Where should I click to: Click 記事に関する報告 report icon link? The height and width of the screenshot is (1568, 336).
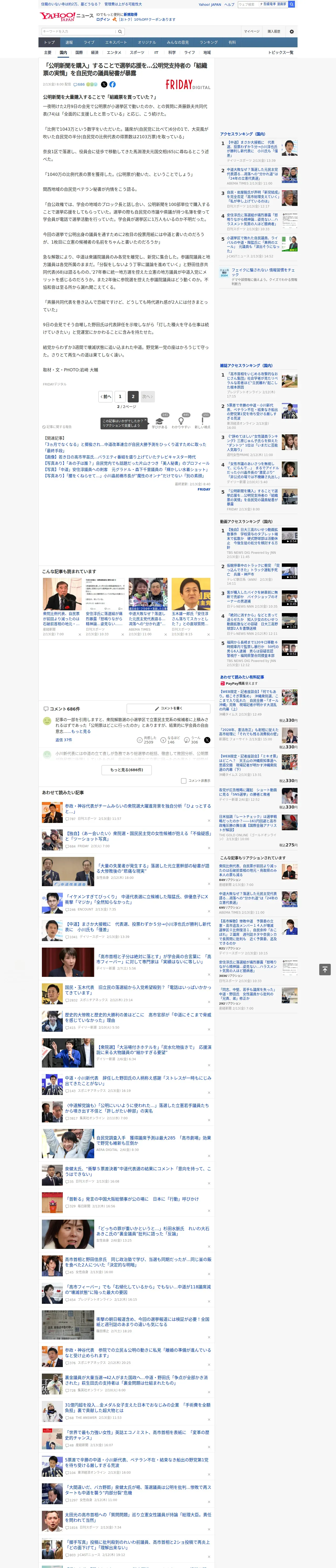pos(57,427)
